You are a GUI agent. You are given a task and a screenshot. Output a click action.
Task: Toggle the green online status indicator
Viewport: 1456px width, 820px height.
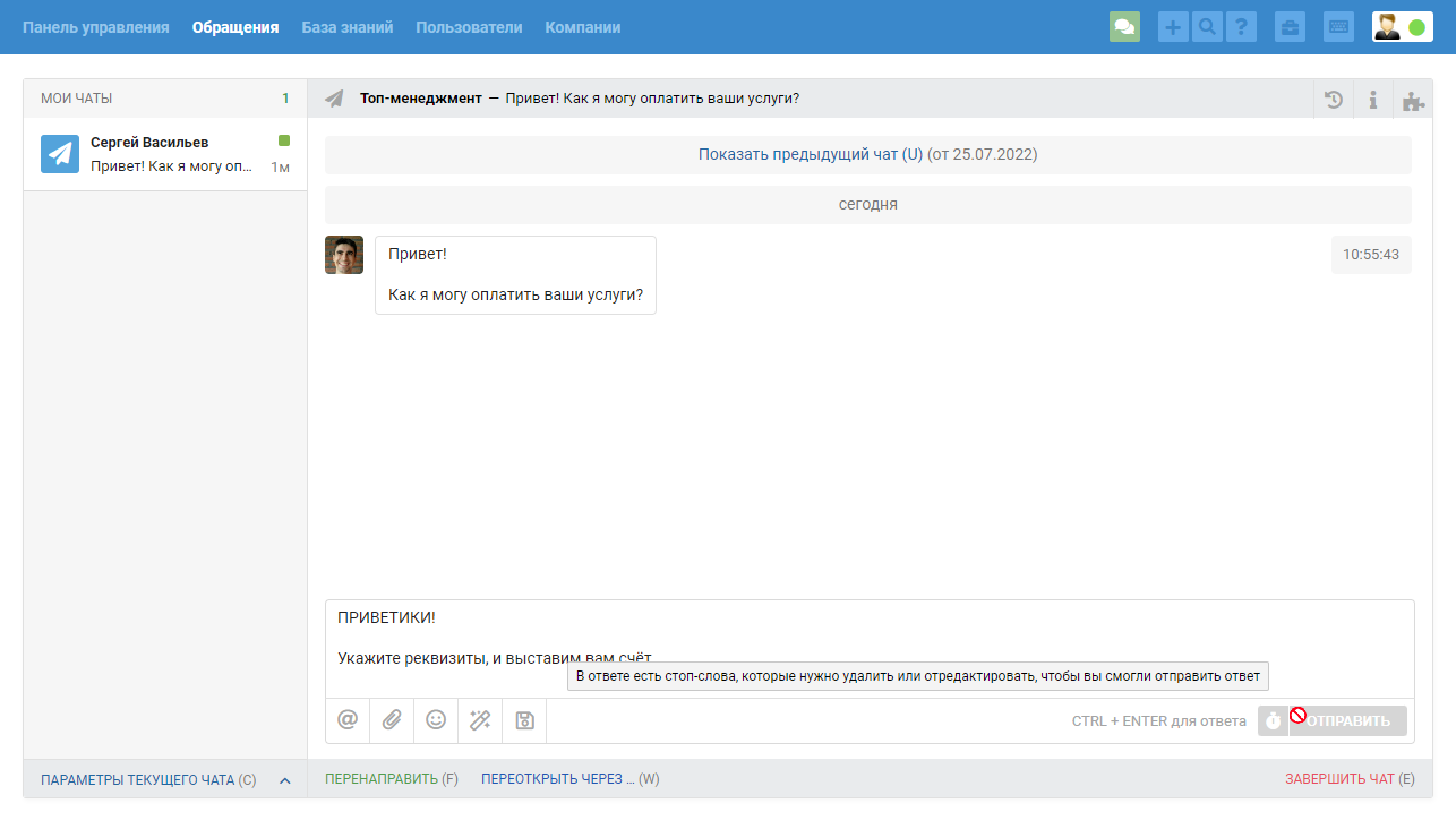click(1416, 27)
